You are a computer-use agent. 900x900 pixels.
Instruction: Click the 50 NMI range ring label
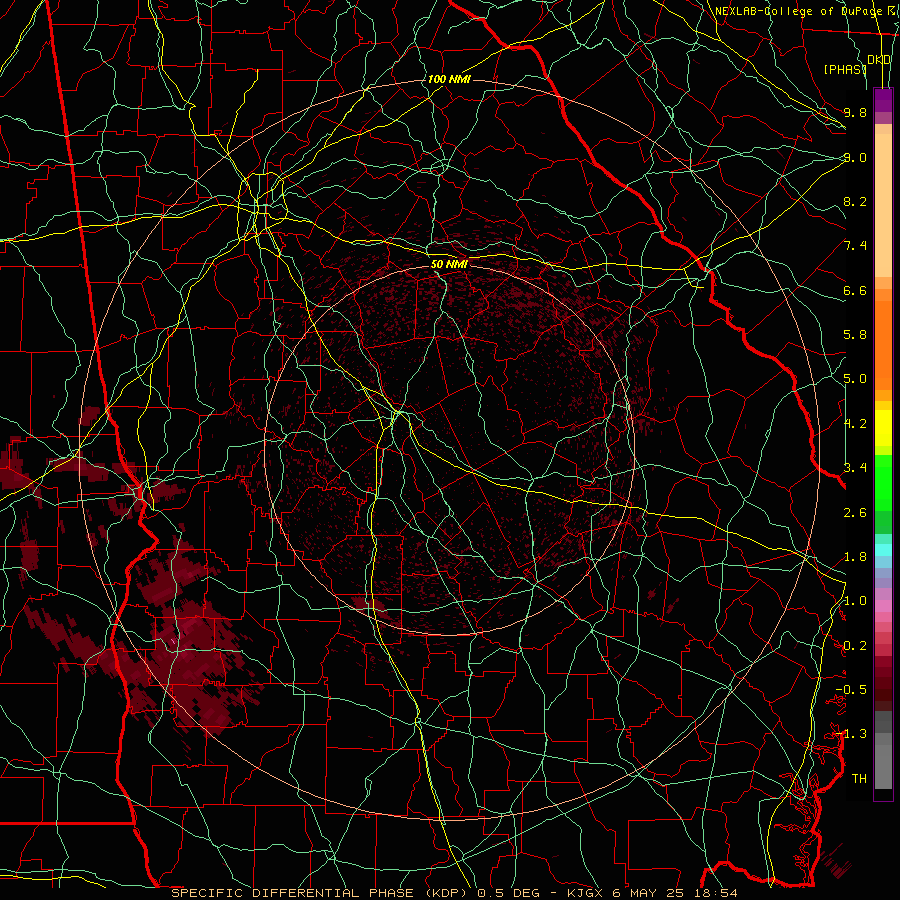tap(449, 263)
